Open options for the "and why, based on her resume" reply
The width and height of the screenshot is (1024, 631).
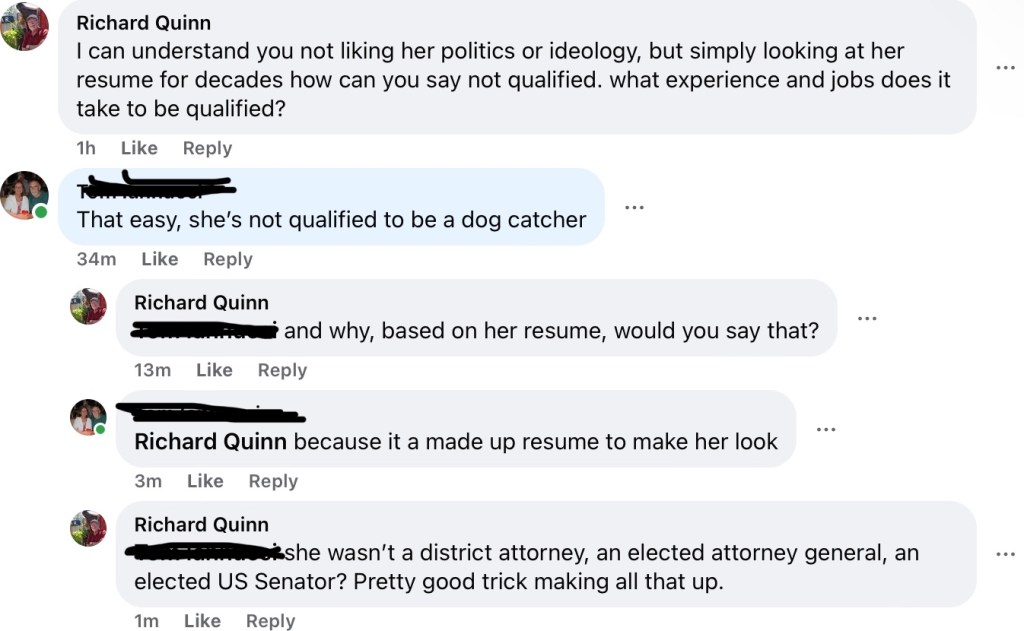[867, 318]
